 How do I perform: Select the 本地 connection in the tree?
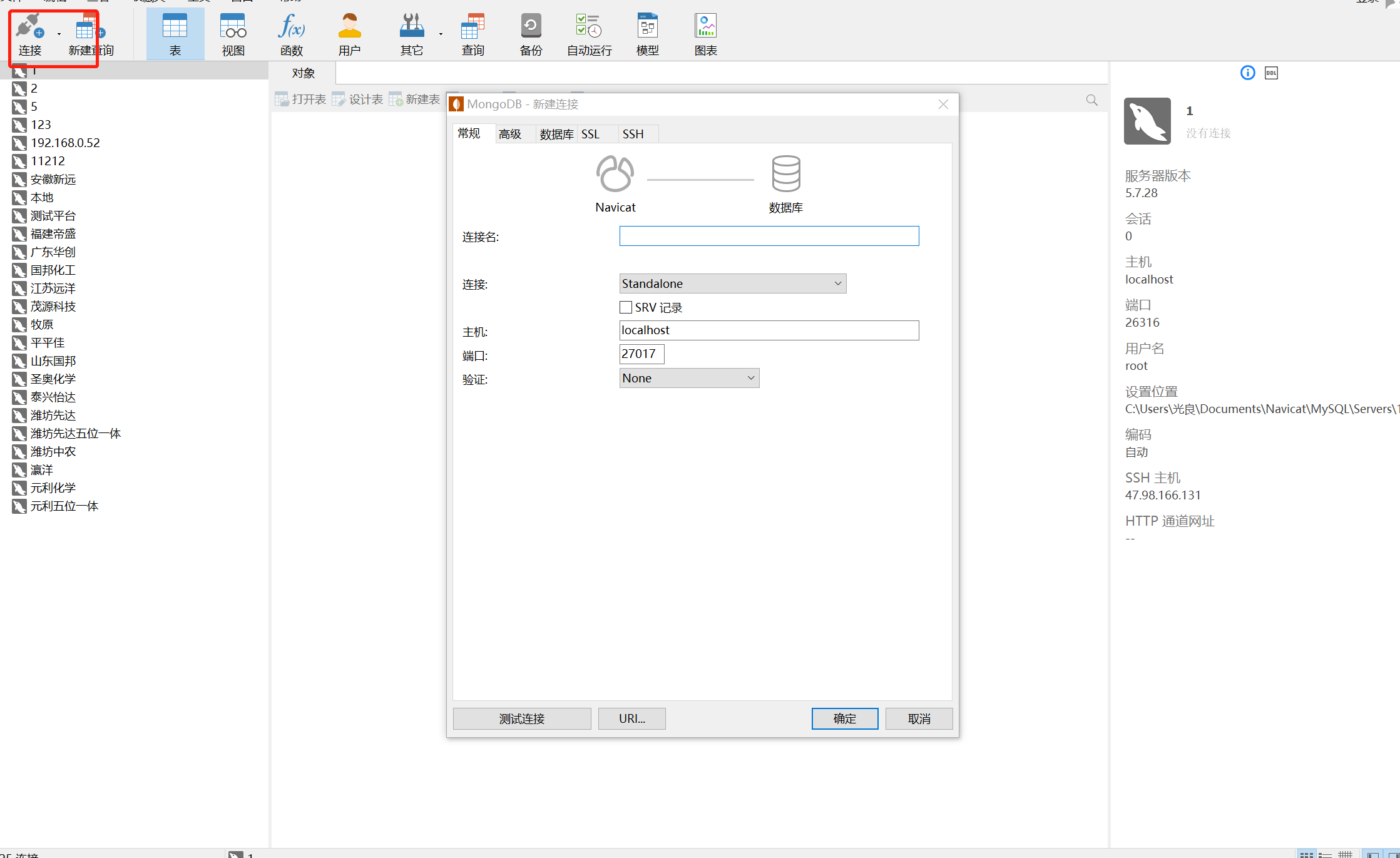(42, 197)
